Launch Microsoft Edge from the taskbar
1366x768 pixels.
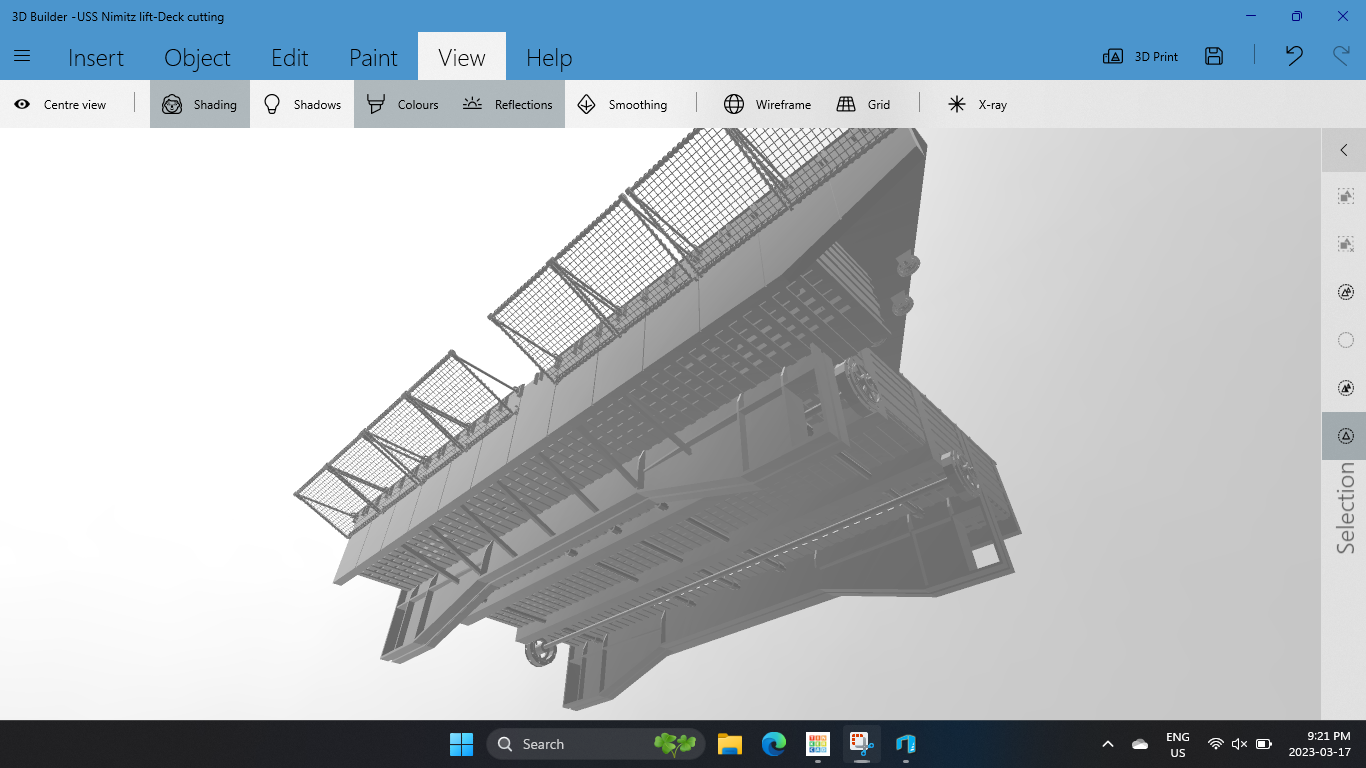[x=773, y=744]
